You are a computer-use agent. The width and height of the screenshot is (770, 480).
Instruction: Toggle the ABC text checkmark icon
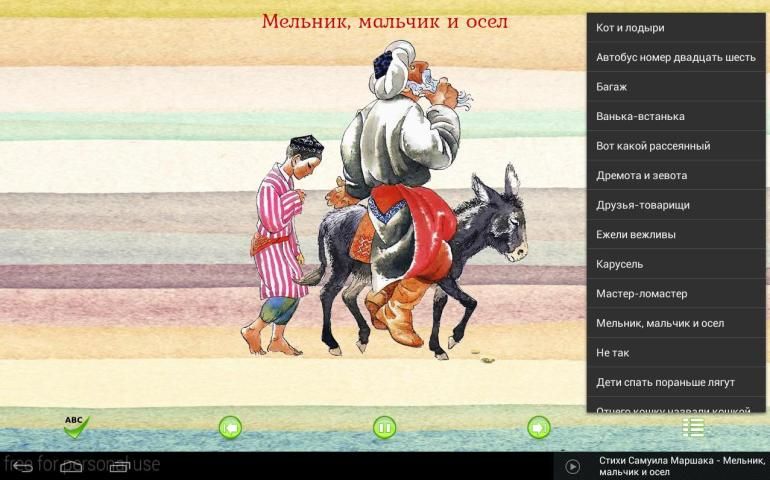(76, 427)
